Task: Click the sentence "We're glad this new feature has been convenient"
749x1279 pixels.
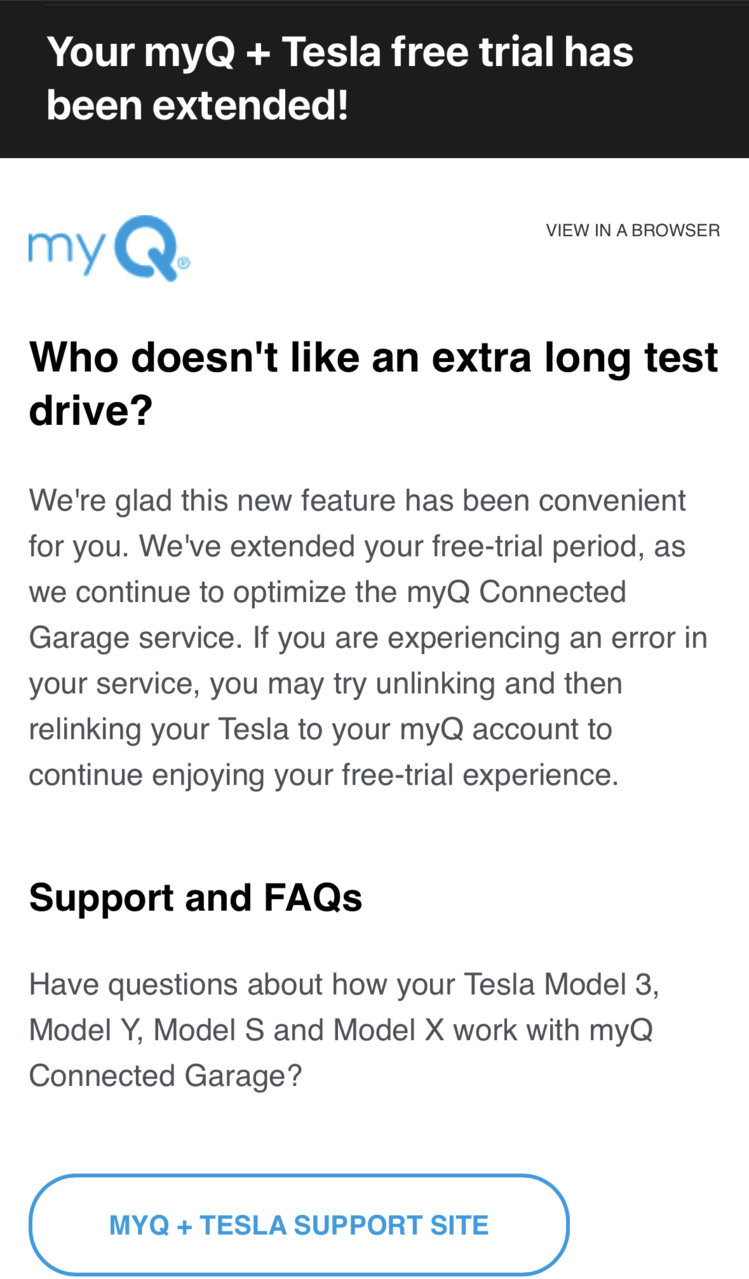Action: point(357,500)
